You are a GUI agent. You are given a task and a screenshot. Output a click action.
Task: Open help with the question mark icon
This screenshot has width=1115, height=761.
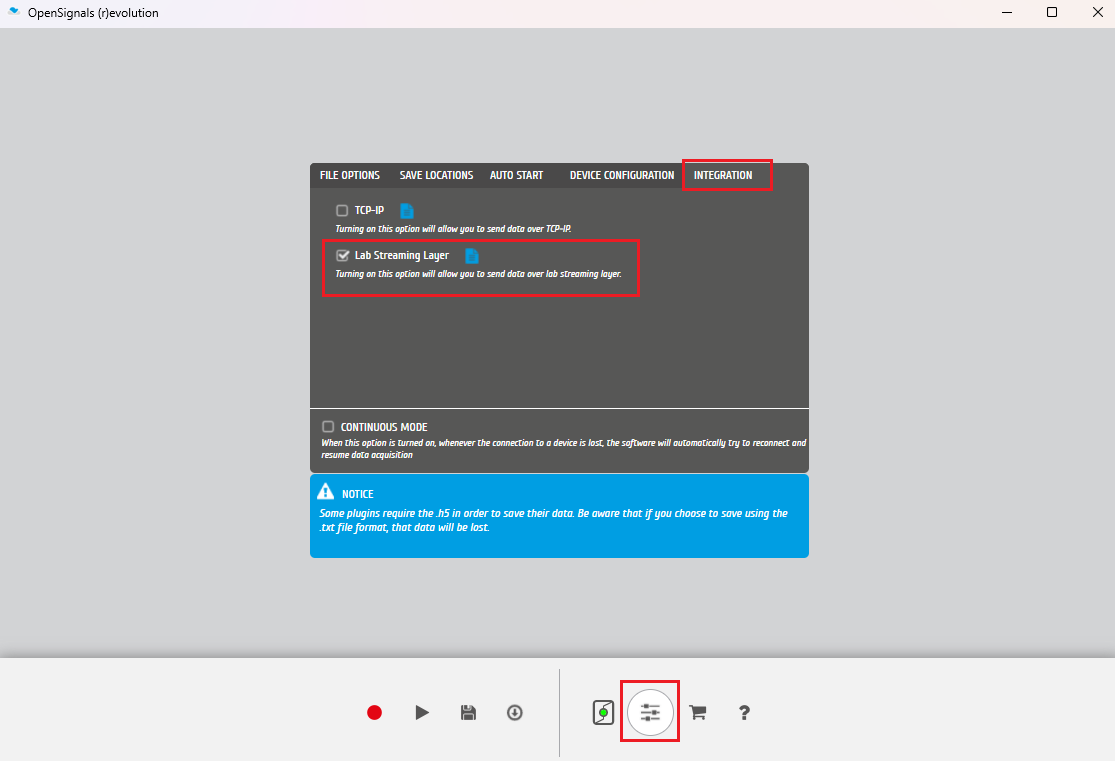click(x=744, y=713)
